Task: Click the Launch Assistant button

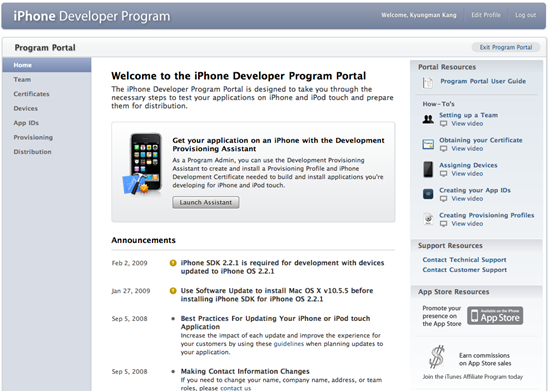Action: pyautogui.click(x=206, y=202)
